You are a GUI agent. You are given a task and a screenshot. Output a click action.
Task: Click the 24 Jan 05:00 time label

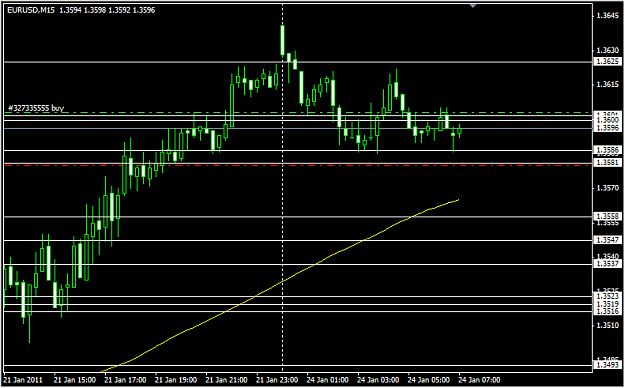(x=429, y=380)
